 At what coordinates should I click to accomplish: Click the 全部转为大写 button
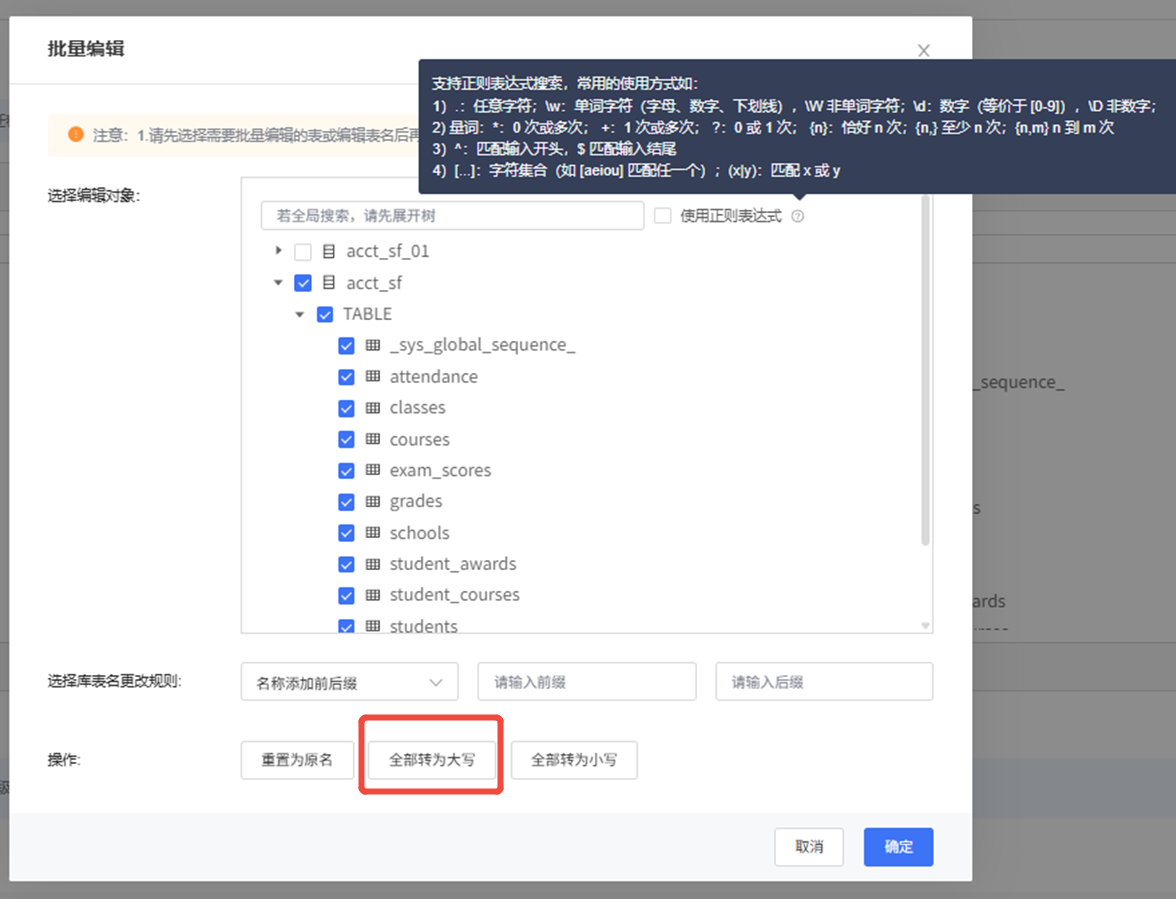point(431,760)
